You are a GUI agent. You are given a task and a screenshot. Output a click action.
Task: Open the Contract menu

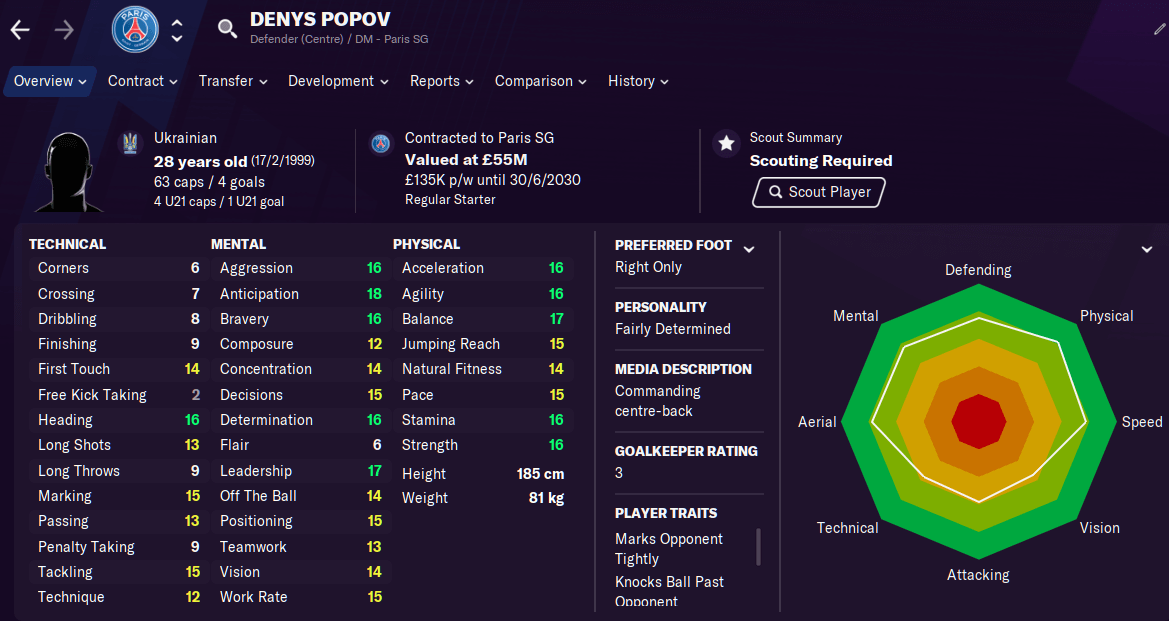click(142, 81)
